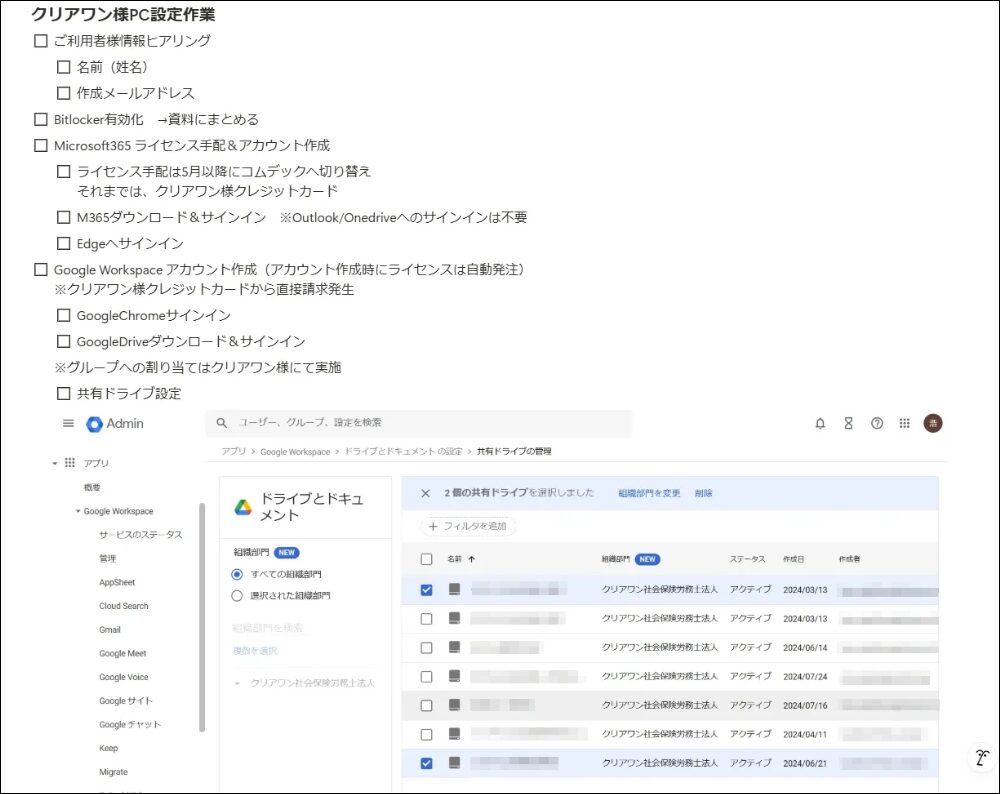1000x794 pixels.
Task: Click 複数を選択 link
Action: pos(255,651)
